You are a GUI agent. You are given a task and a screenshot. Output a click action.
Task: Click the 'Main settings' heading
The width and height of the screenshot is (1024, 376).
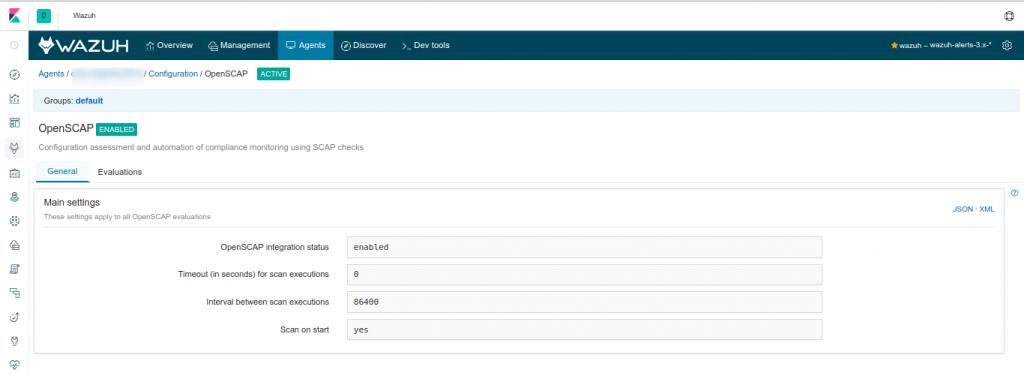coord(72,202)
